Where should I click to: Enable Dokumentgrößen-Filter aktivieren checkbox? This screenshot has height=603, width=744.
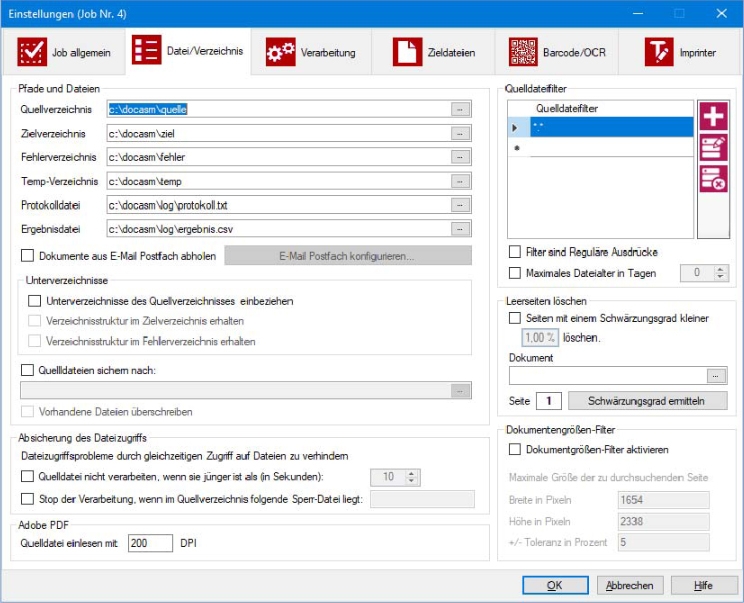click(x=515, y=449)
